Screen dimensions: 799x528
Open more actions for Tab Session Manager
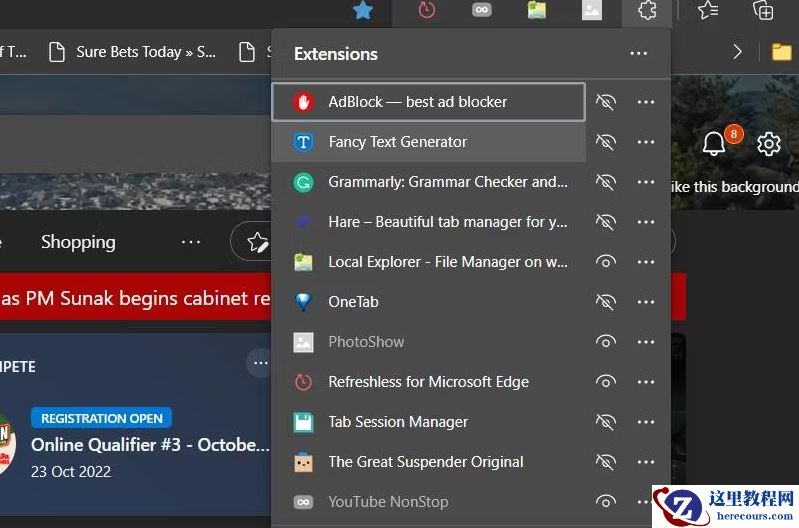click(646, 422)
